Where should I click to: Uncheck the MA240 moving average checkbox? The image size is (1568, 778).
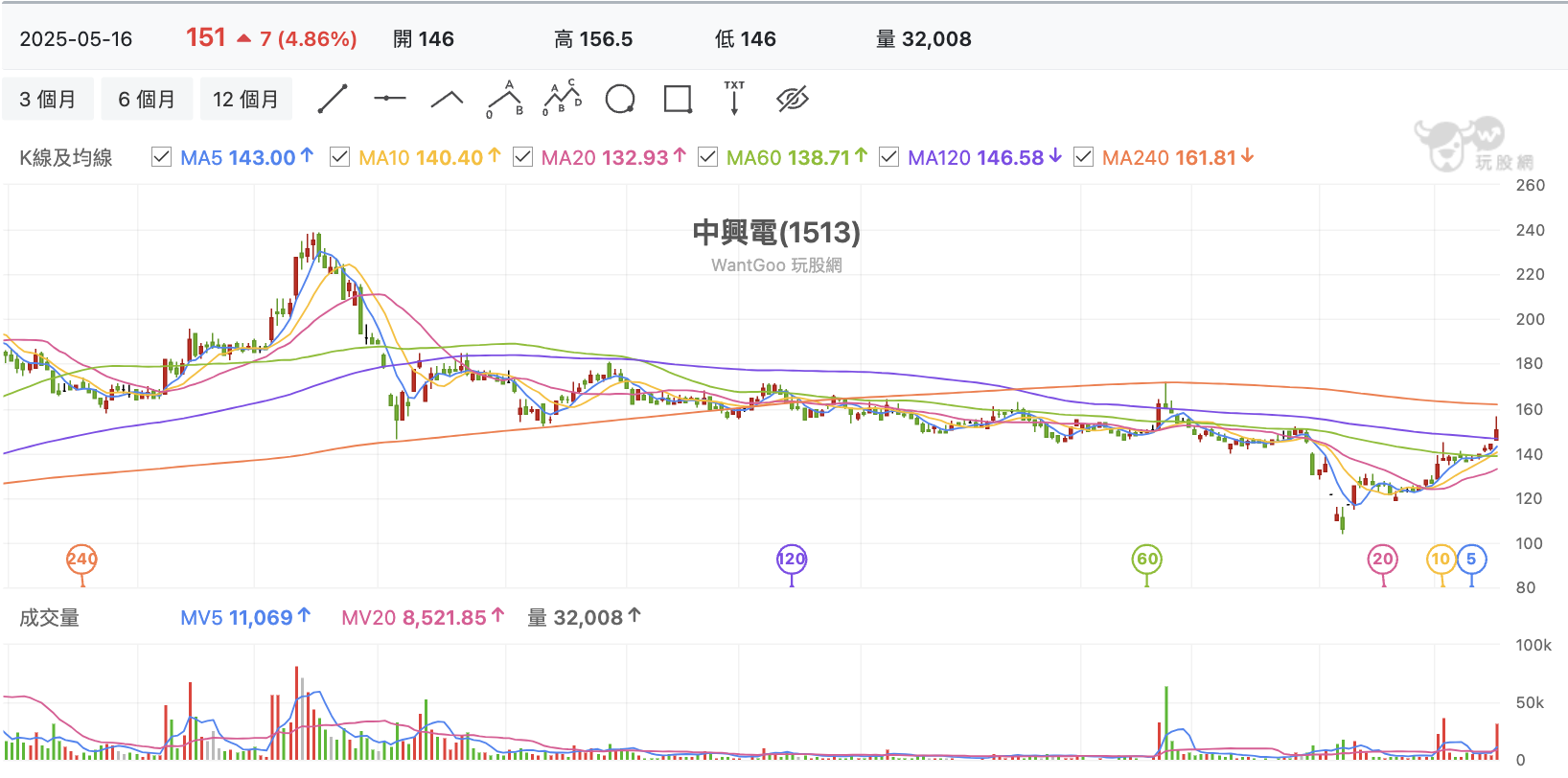tap(1083, 157)
